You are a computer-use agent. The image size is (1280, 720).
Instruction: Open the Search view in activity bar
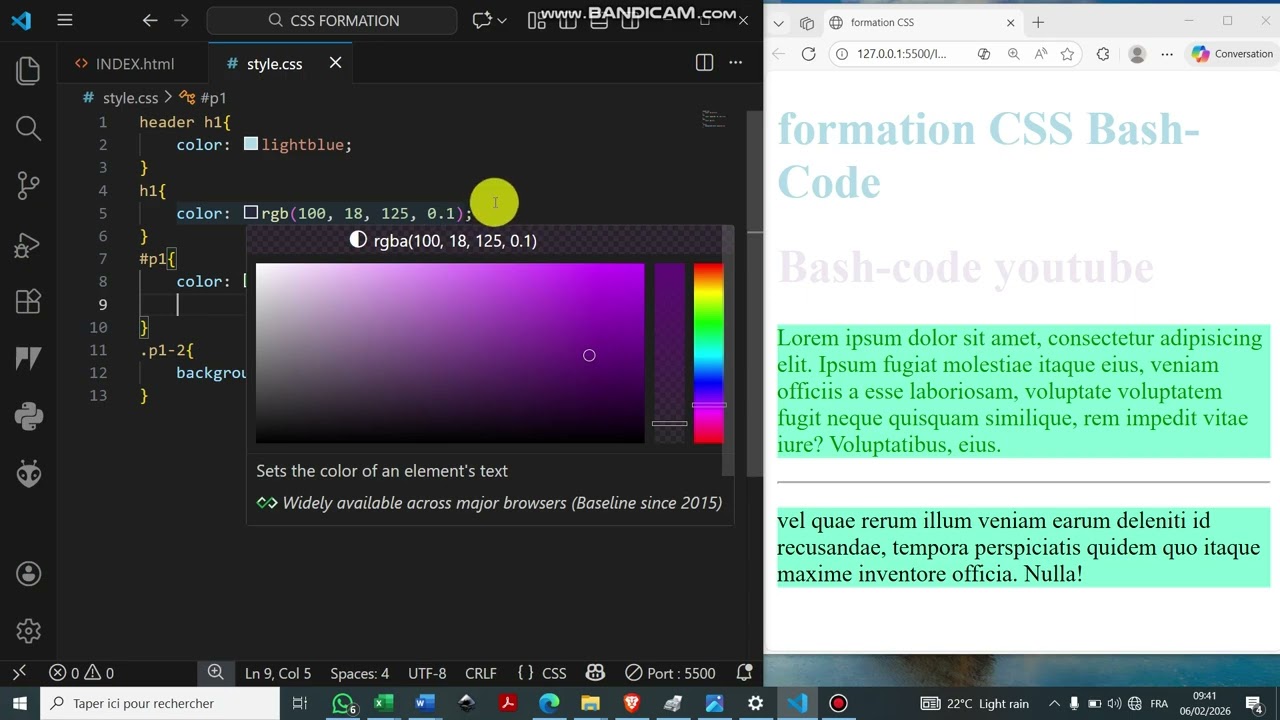tap(28, 128)
